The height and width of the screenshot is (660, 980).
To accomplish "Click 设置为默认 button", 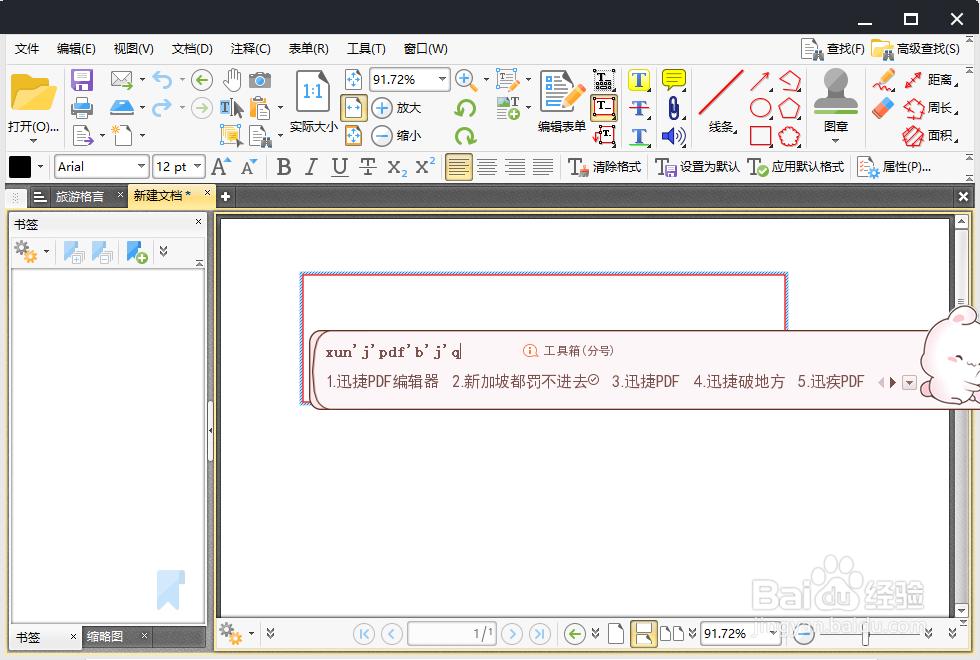I will click(x=697, y=167).
